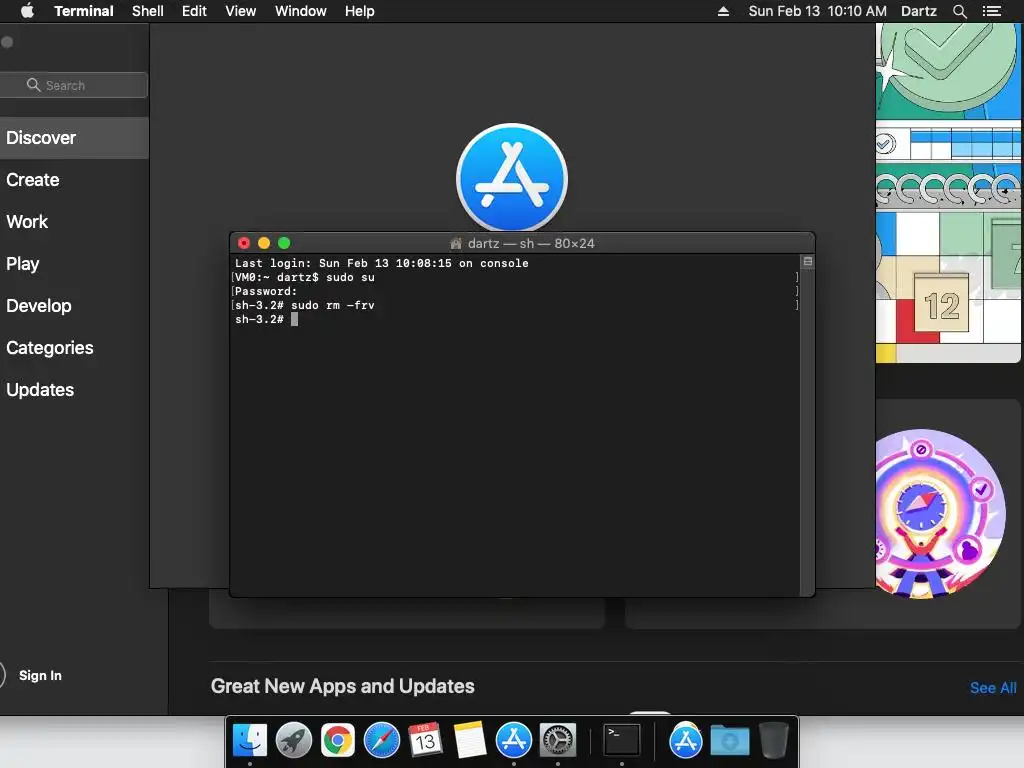
Task: Open the Shell menu
Action: (148, 11)
